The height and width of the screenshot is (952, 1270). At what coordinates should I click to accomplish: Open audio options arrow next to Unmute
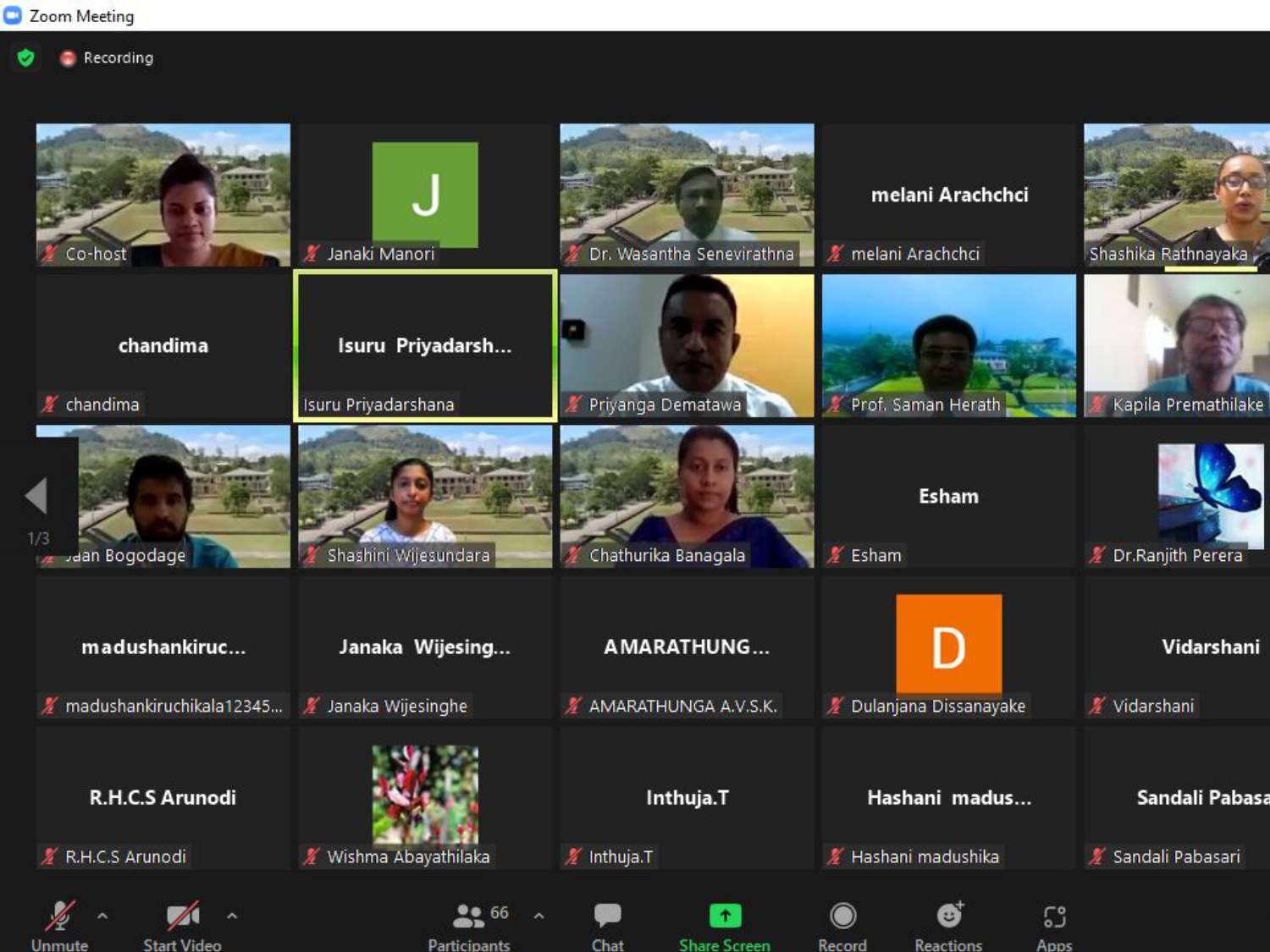click(x=102, y=916)
